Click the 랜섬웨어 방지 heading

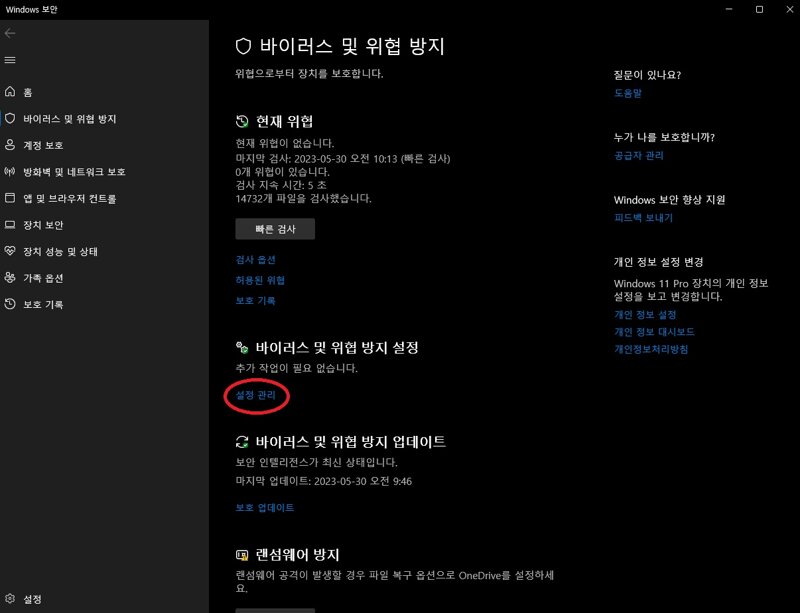click(x=297, y=555)
